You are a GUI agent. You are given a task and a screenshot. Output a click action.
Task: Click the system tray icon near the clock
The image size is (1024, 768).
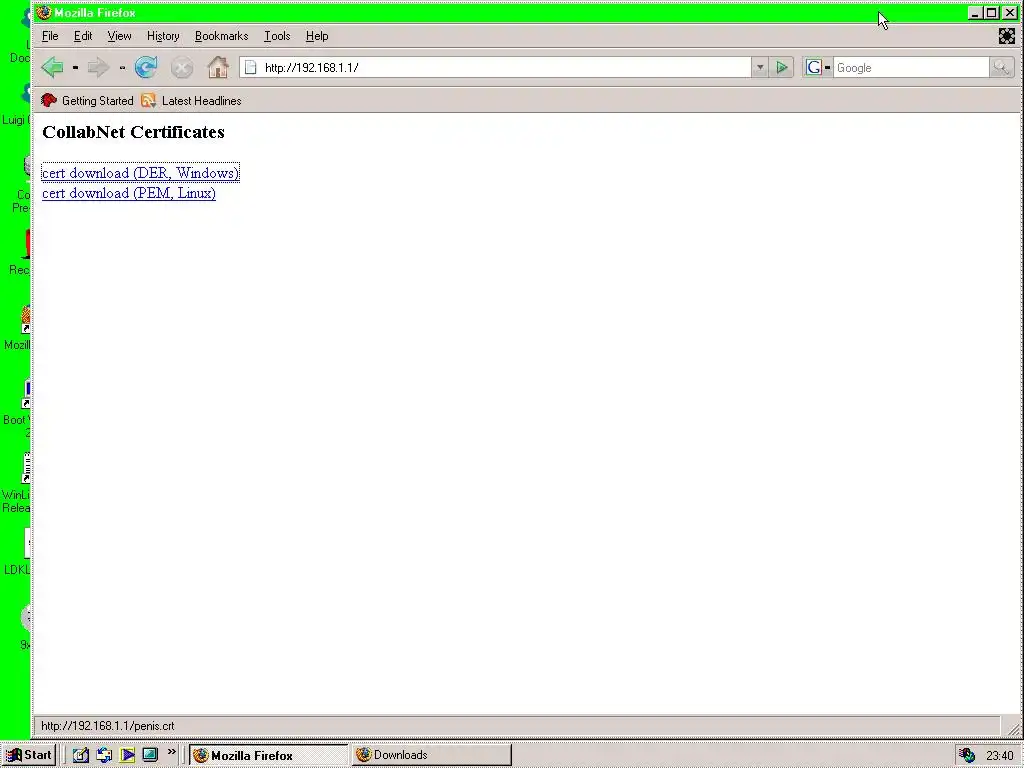coord(967,755)
